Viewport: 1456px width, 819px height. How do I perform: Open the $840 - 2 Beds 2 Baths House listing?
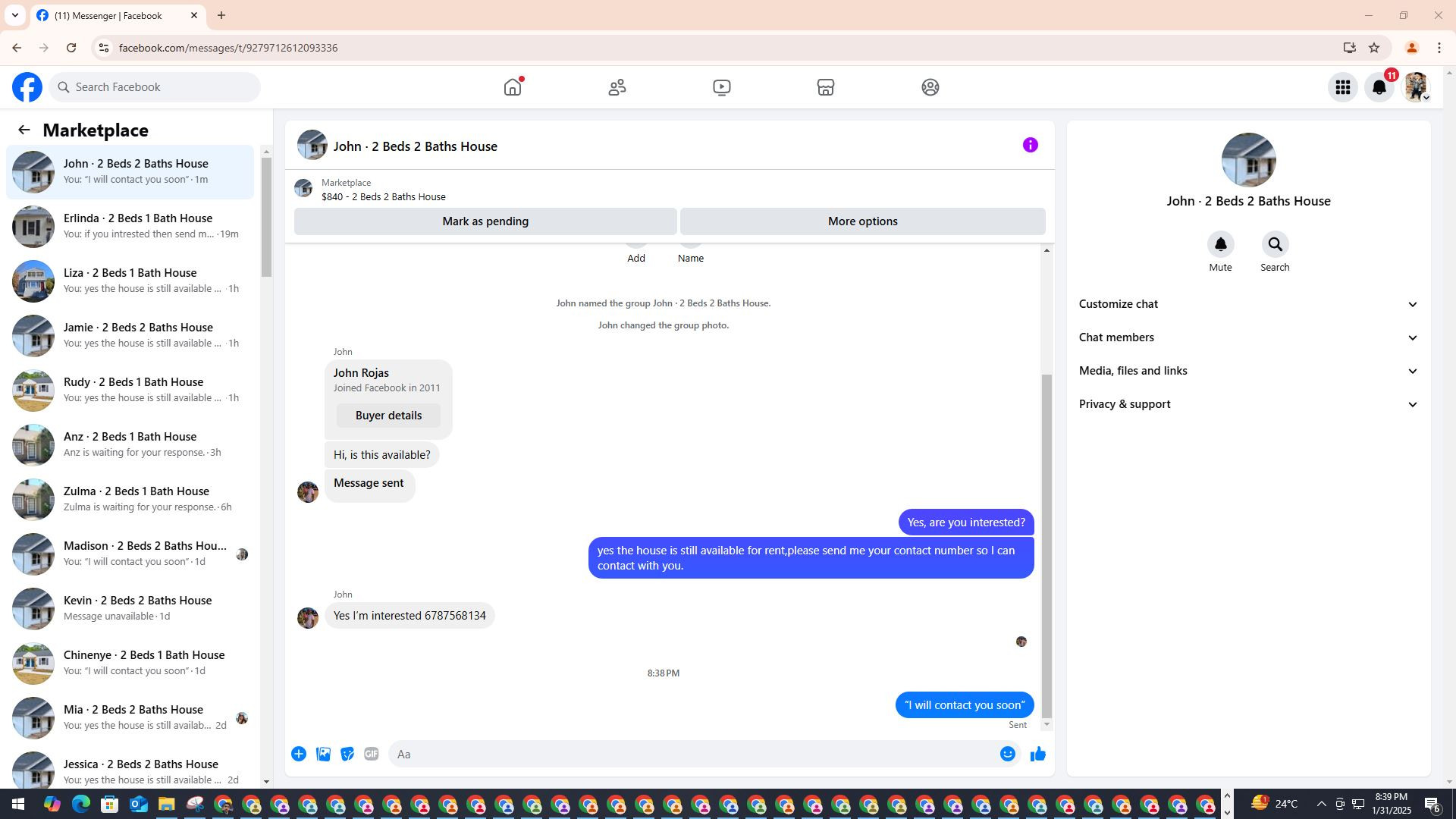coord(384,197)
